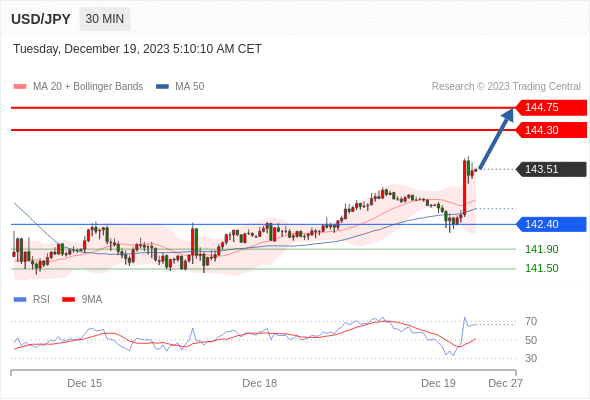590x400 pixels.
Task: Click the 141.50 green support label
Action: coord(542,268)
